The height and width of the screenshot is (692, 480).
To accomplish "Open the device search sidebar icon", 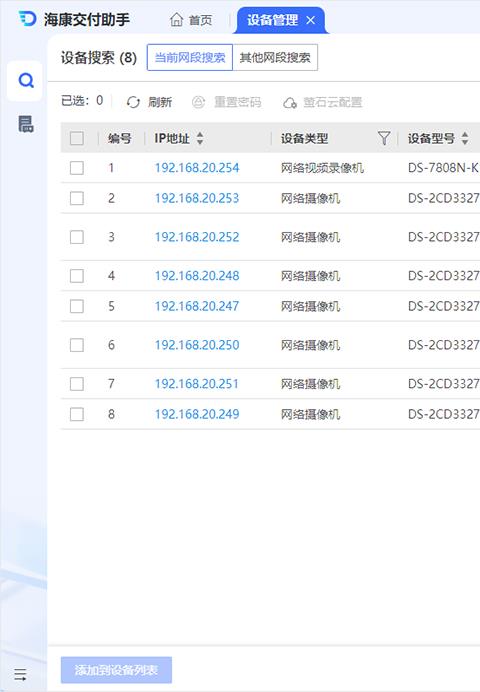I will click(x=26, y=81).
